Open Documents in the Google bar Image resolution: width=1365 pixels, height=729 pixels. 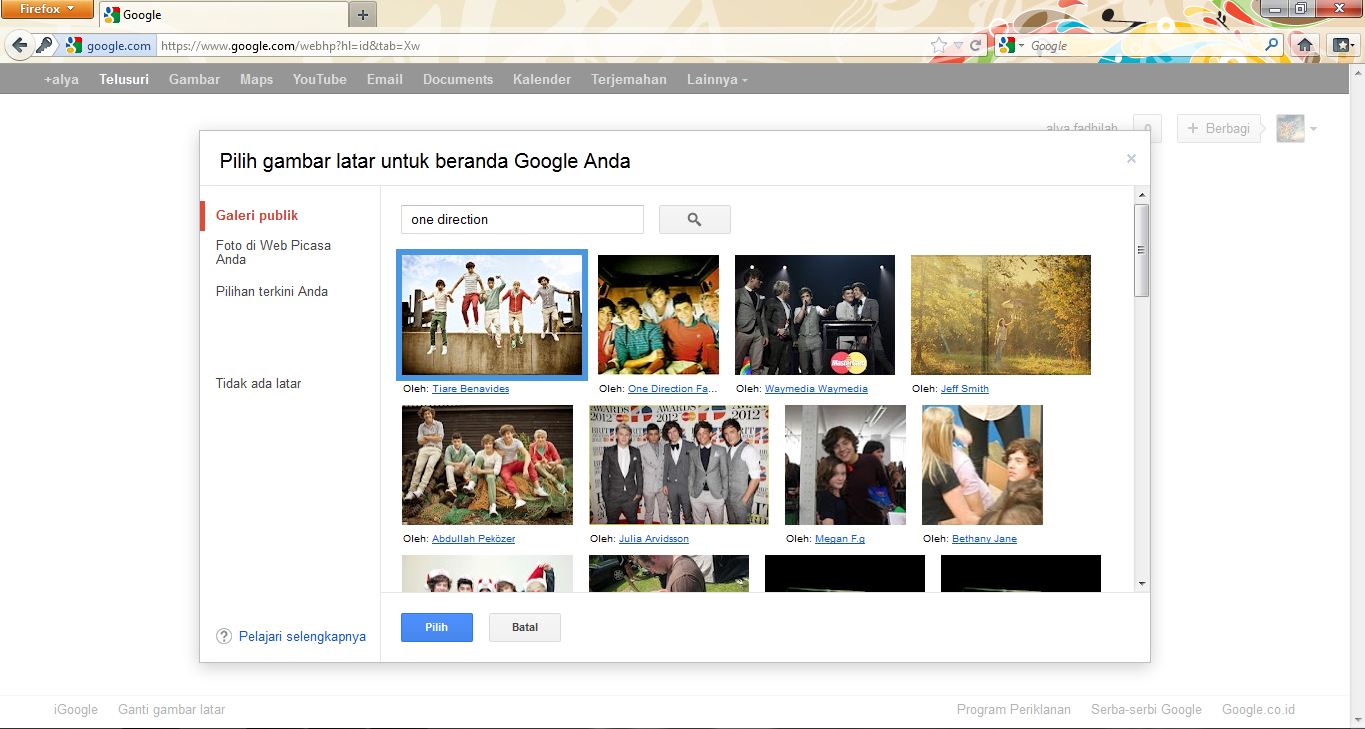point(458,79)
